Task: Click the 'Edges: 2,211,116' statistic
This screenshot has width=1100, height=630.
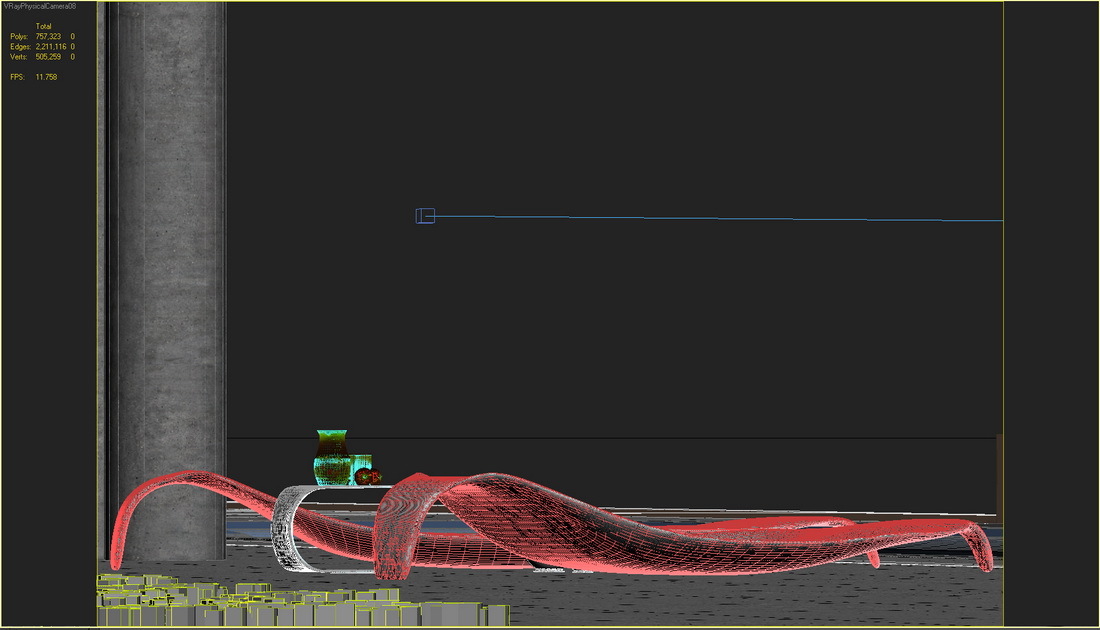Action: coord(39,46)
